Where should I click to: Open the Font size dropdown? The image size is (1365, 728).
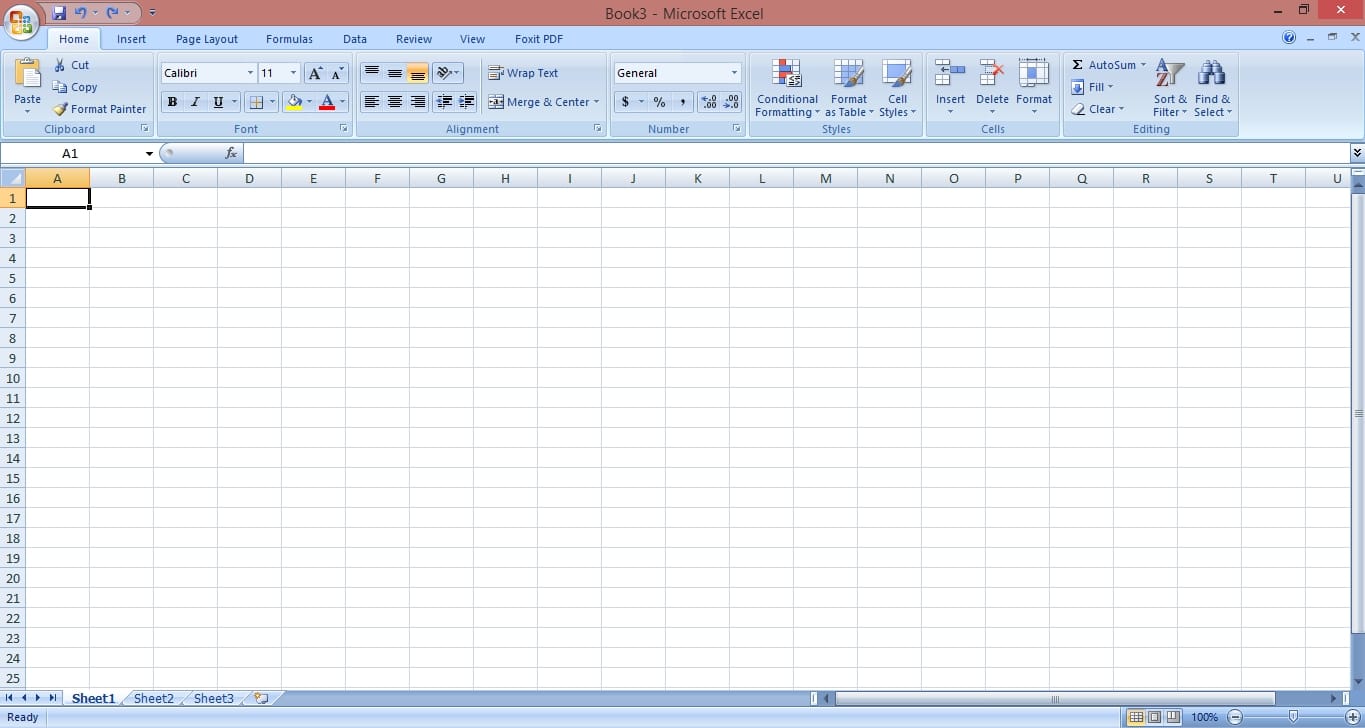[x=293, y=73]
